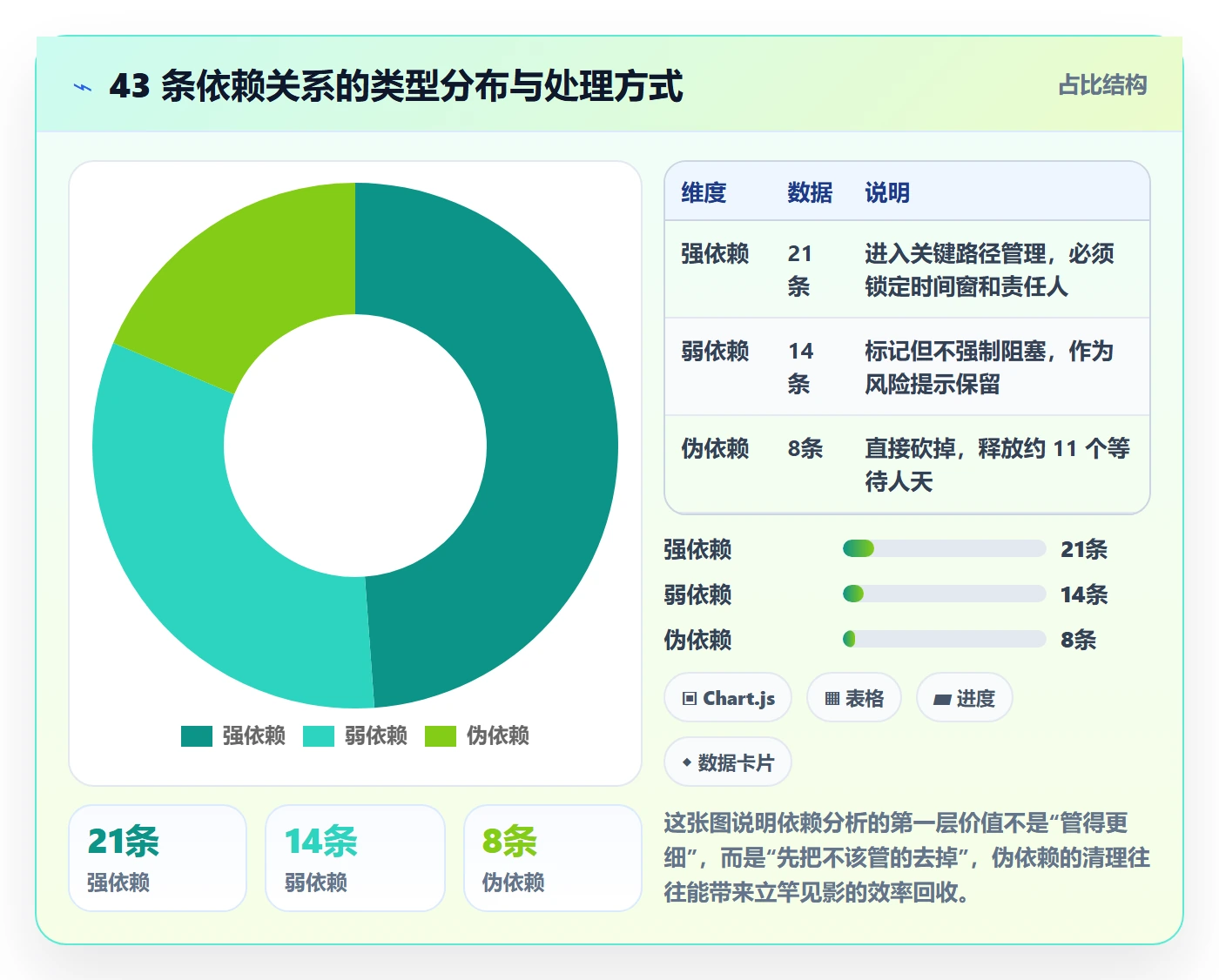Open the "8条 伪依赖" stat card
This screenshot has height=980, width=1219.
click(x=553, y=858)
